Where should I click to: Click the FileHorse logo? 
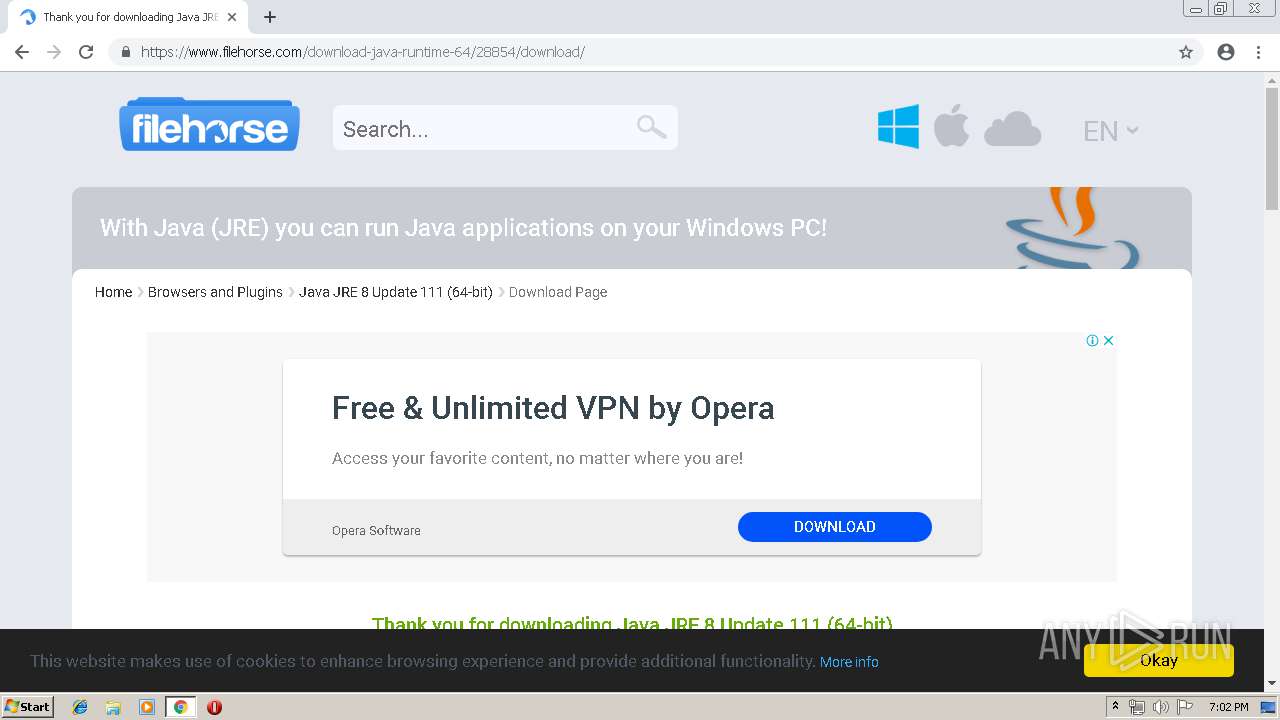click(209, 125)
